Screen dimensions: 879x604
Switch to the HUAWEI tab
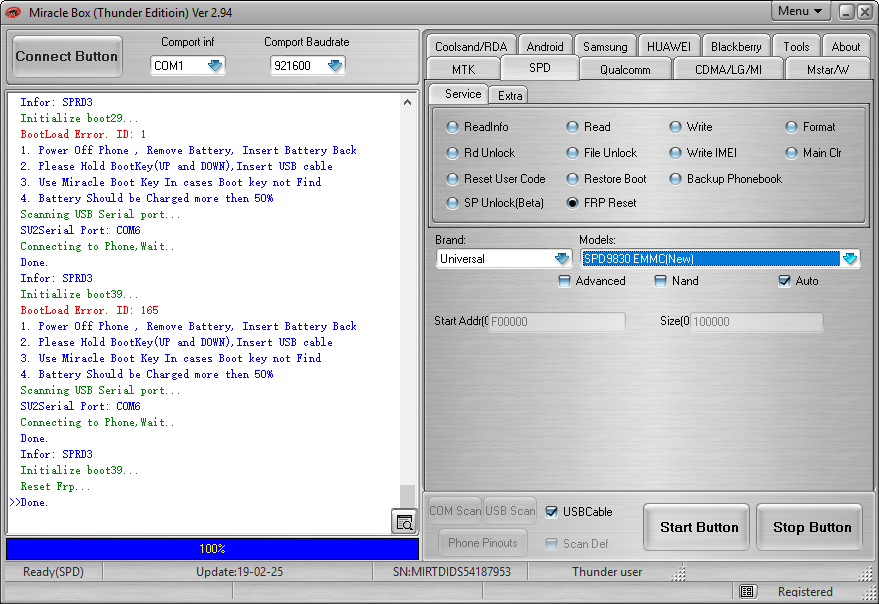tap(669, 47)
